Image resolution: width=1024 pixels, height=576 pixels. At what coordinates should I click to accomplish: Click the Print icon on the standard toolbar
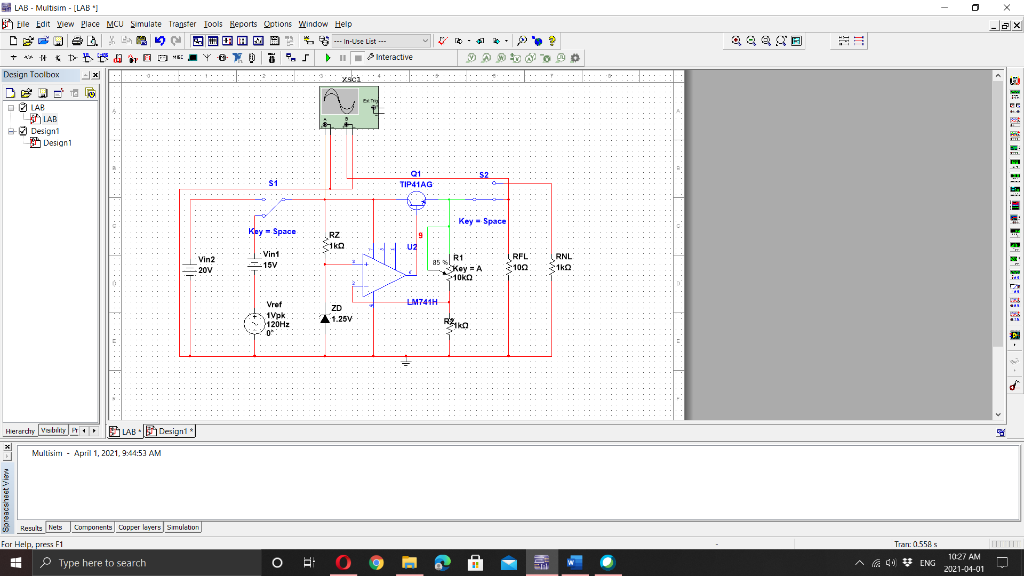tap(75, 41)
